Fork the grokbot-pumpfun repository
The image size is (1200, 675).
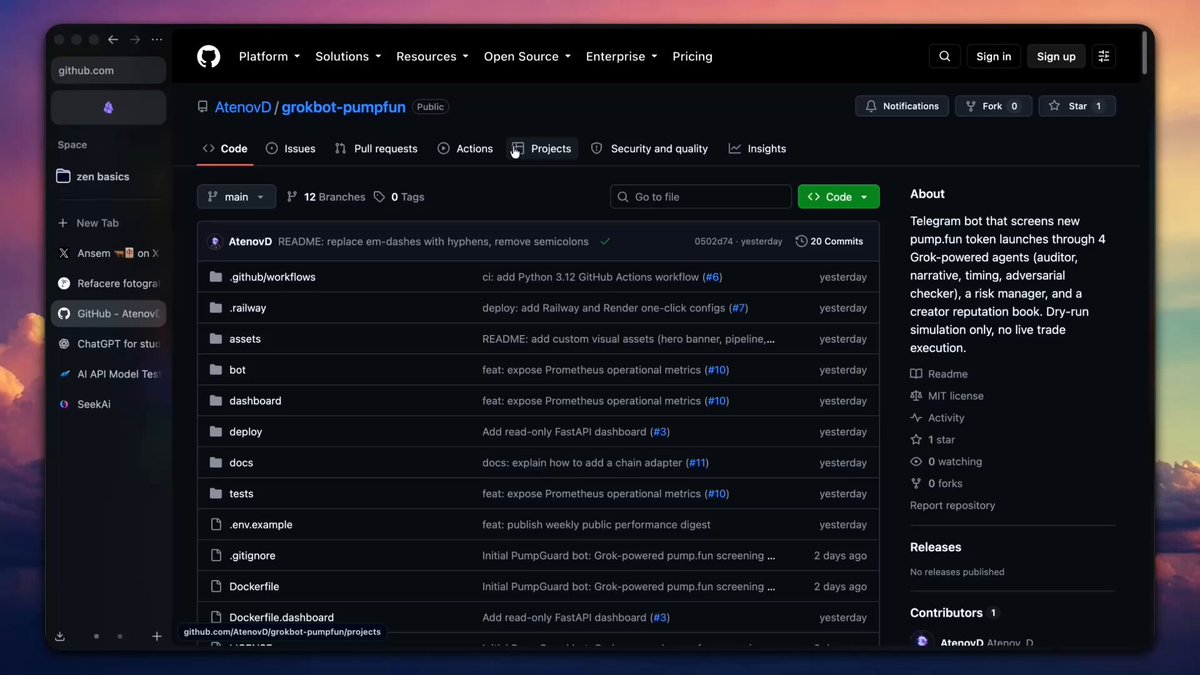click(x=993, y=106)
